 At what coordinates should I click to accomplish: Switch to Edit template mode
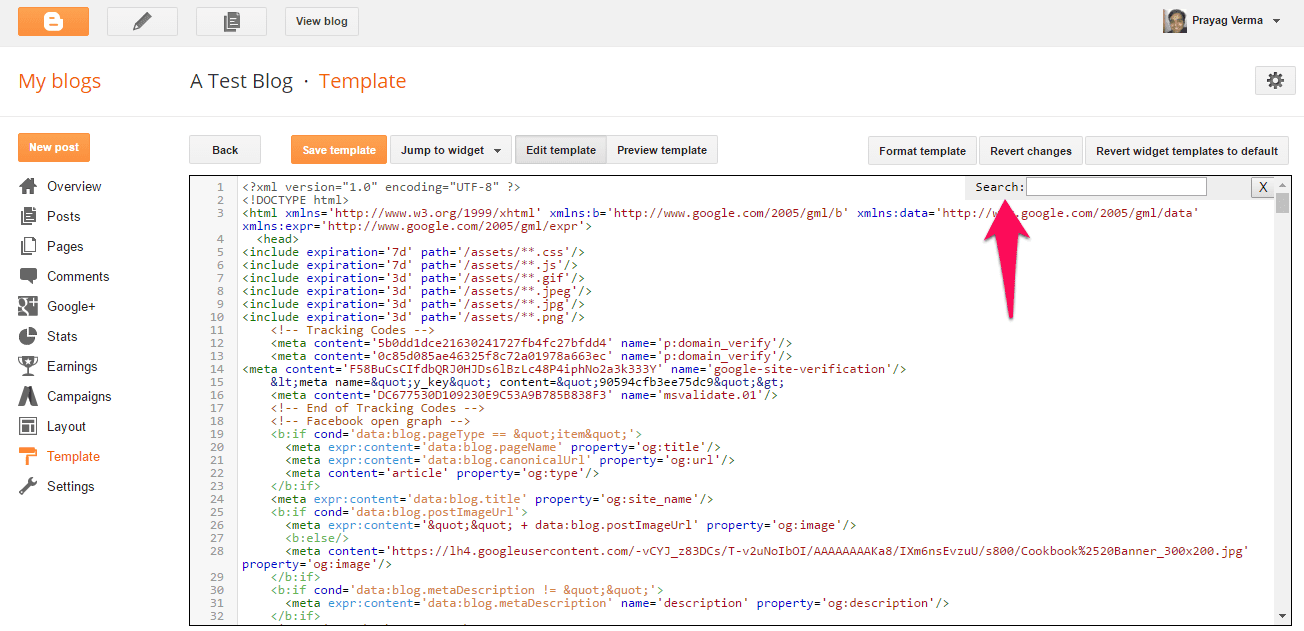pyautogui.click(x=560, y=150)
